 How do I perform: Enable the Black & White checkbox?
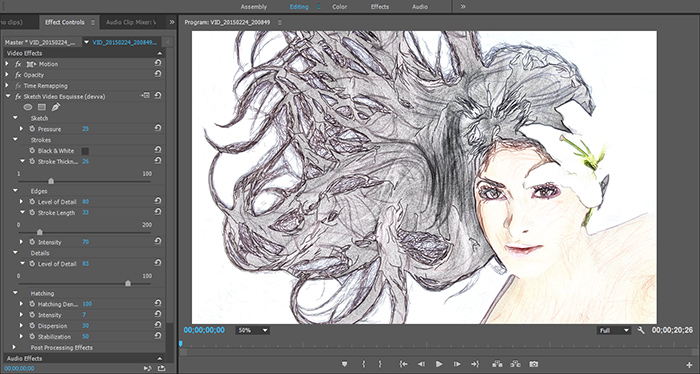click(85, 151)
